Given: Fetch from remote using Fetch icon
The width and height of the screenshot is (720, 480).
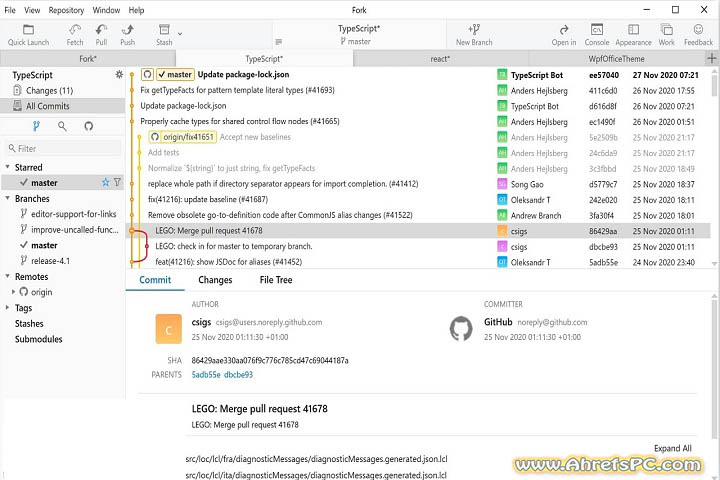Looking at the screenshot, I should pos(74,35).
